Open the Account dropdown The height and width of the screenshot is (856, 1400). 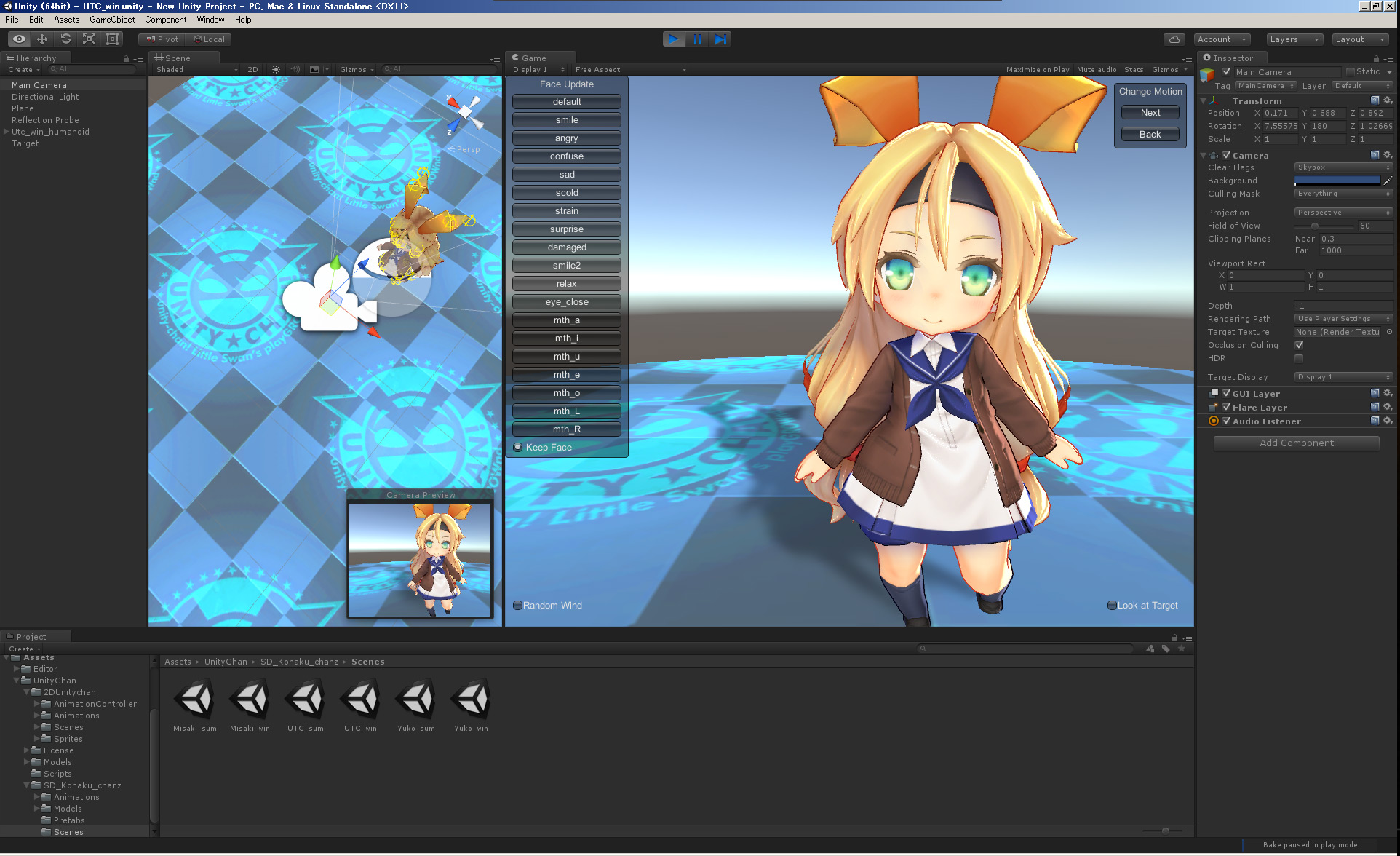click(x=1222, y=39)
